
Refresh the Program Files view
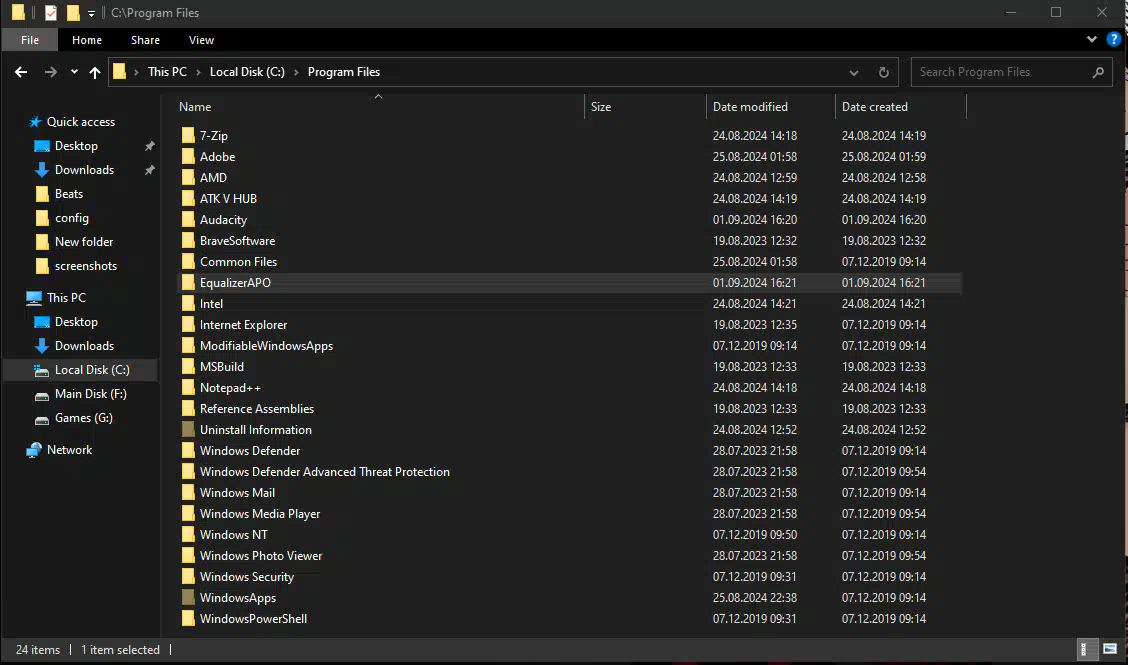pyautogui.click(x=883, y=72)
